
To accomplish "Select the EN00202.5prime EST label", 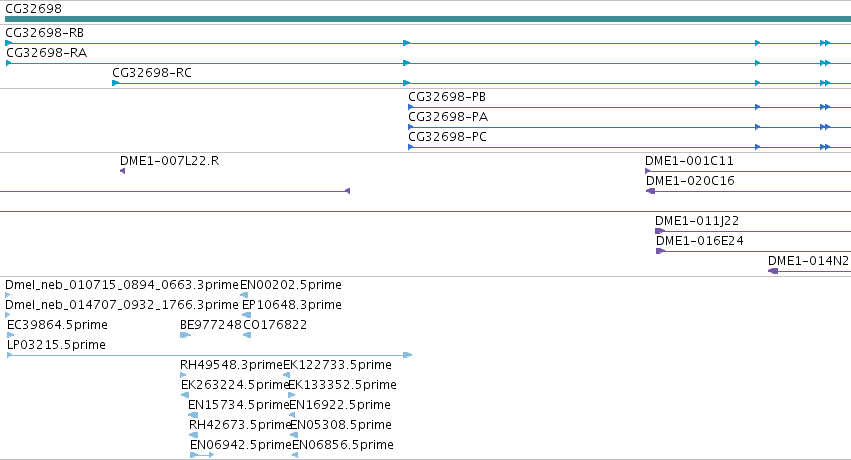I will click(291, 285).
